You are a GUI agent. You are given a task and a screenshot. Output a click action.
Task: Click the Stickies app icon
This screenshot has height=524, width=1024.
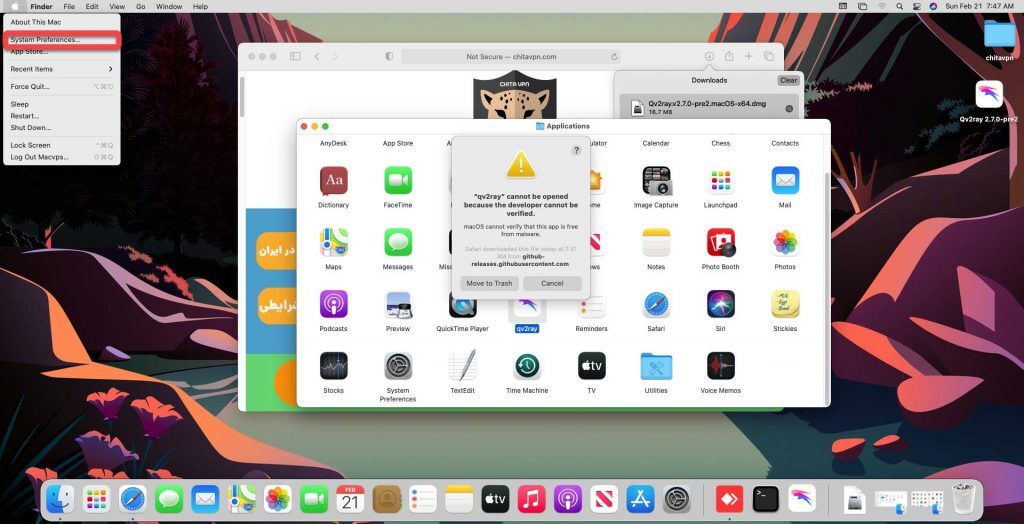tap(785, 304)
